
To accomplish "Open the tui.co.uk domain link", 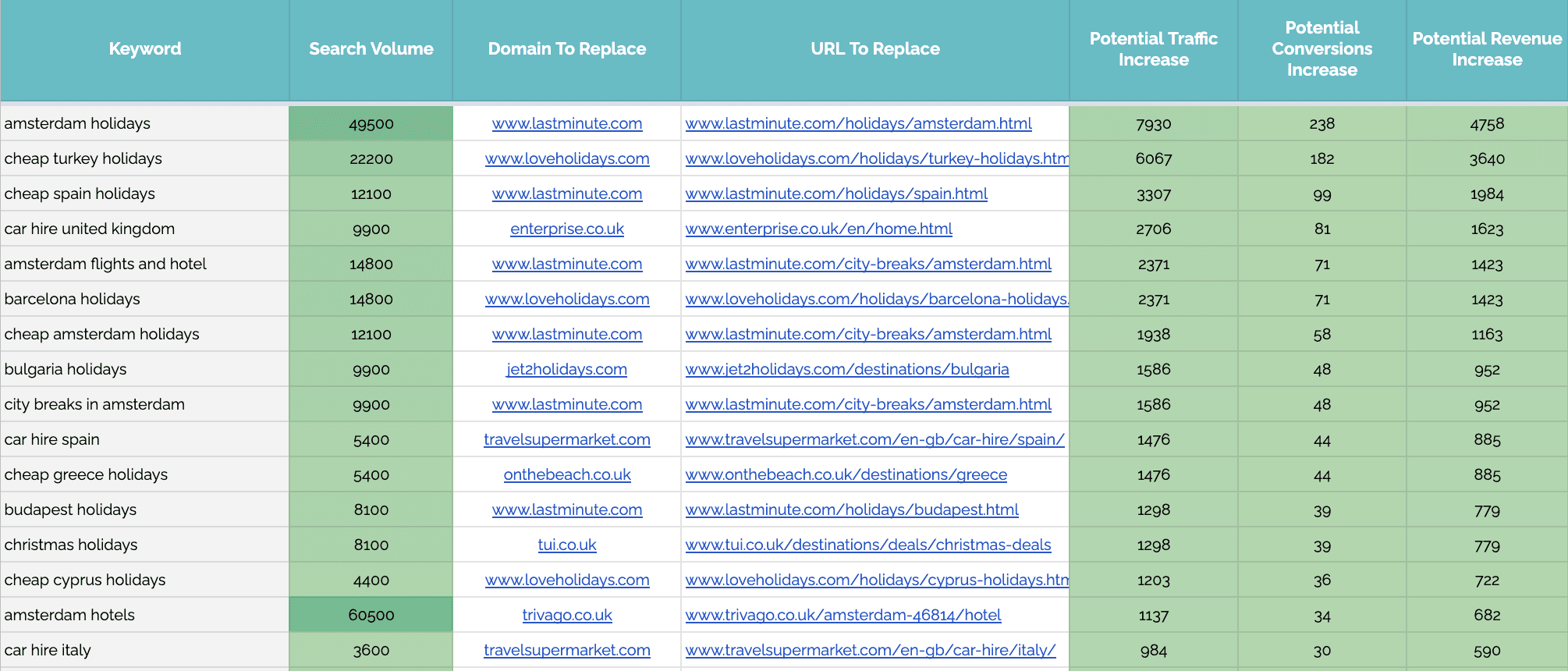I will [567, 545].
